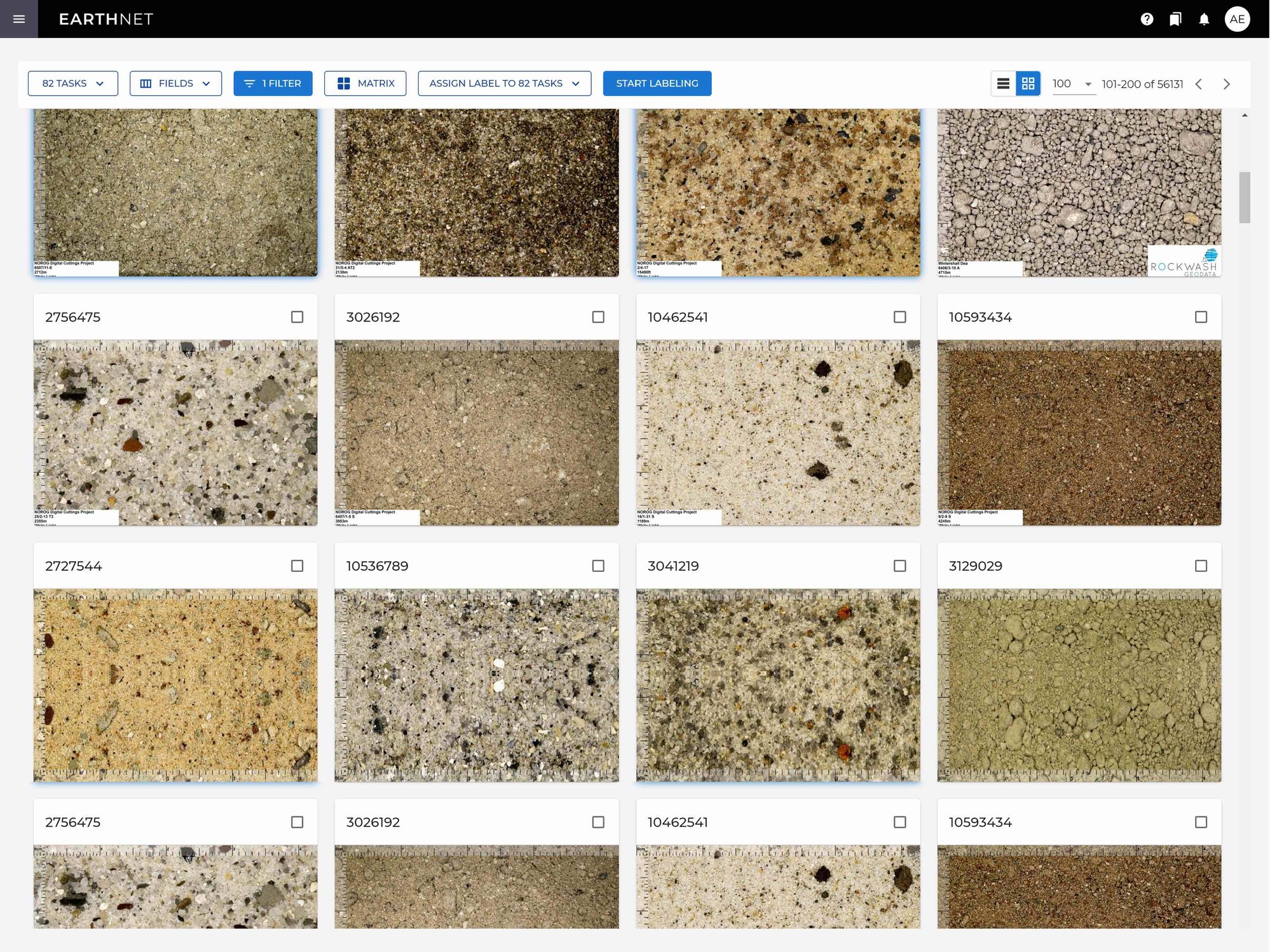Open Assign Label to 82 Tasks menu
The width and height of the screenshot is (1270, 952).
point(504,83)
